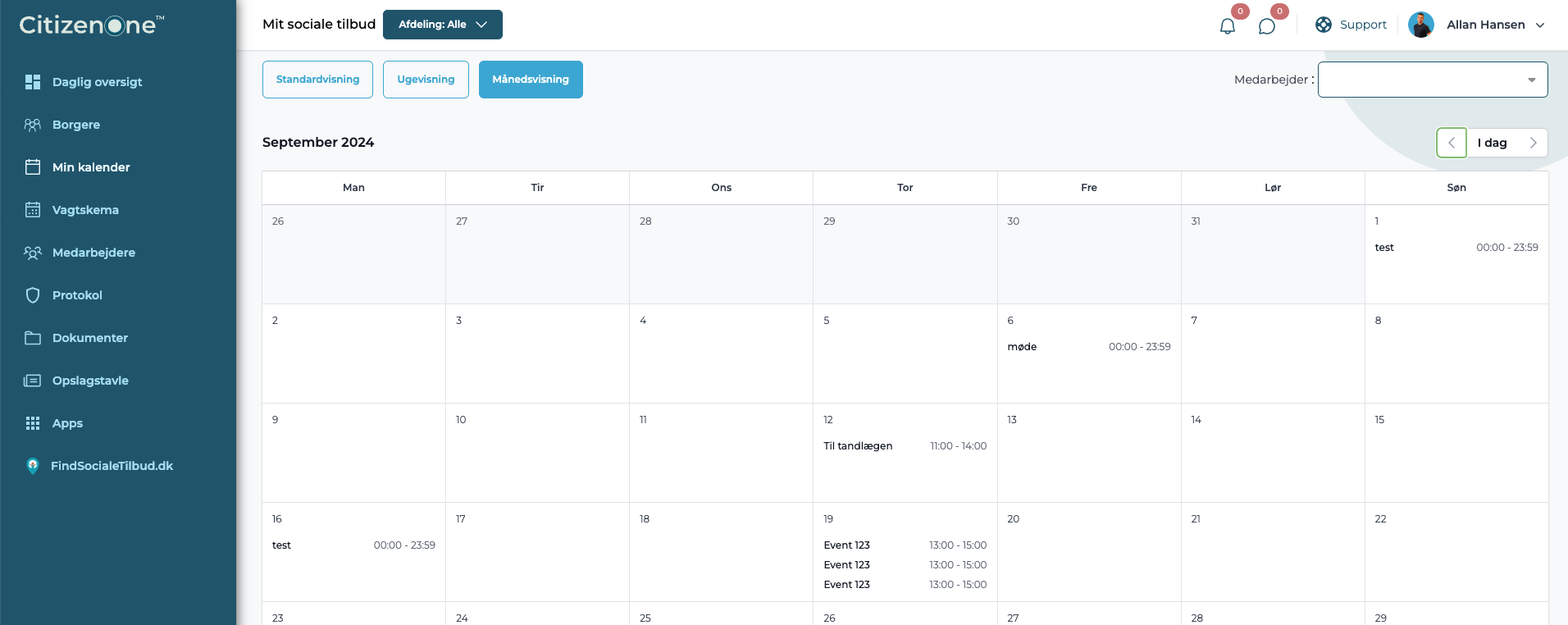This screenshot has height=625, width=1568.
Task: Click the Tor column header
Action: pos(905,188)
